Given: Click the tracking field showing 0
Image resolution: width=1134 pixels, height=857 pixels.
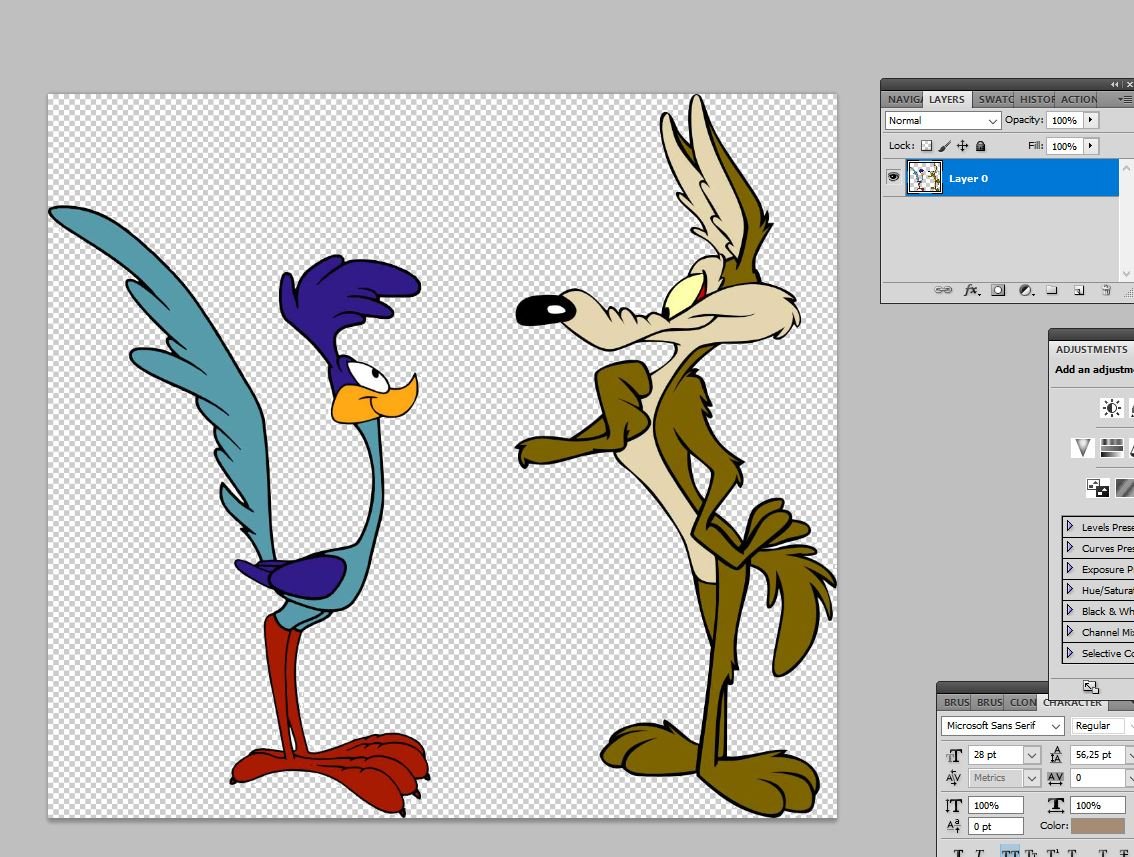Looking at the screenshot, I should point(1097,777).
